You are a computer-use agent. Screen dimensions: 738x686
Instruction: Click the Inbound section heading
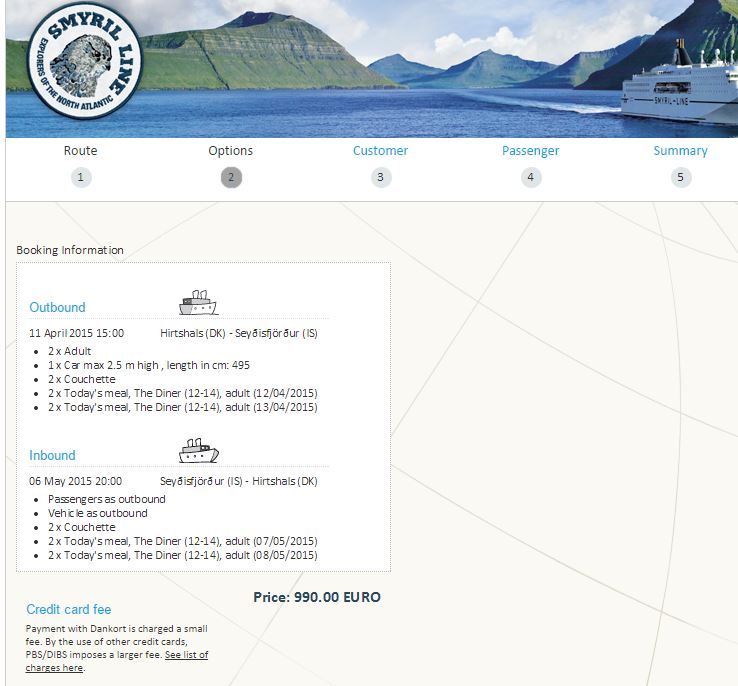[x=52, y=455]
